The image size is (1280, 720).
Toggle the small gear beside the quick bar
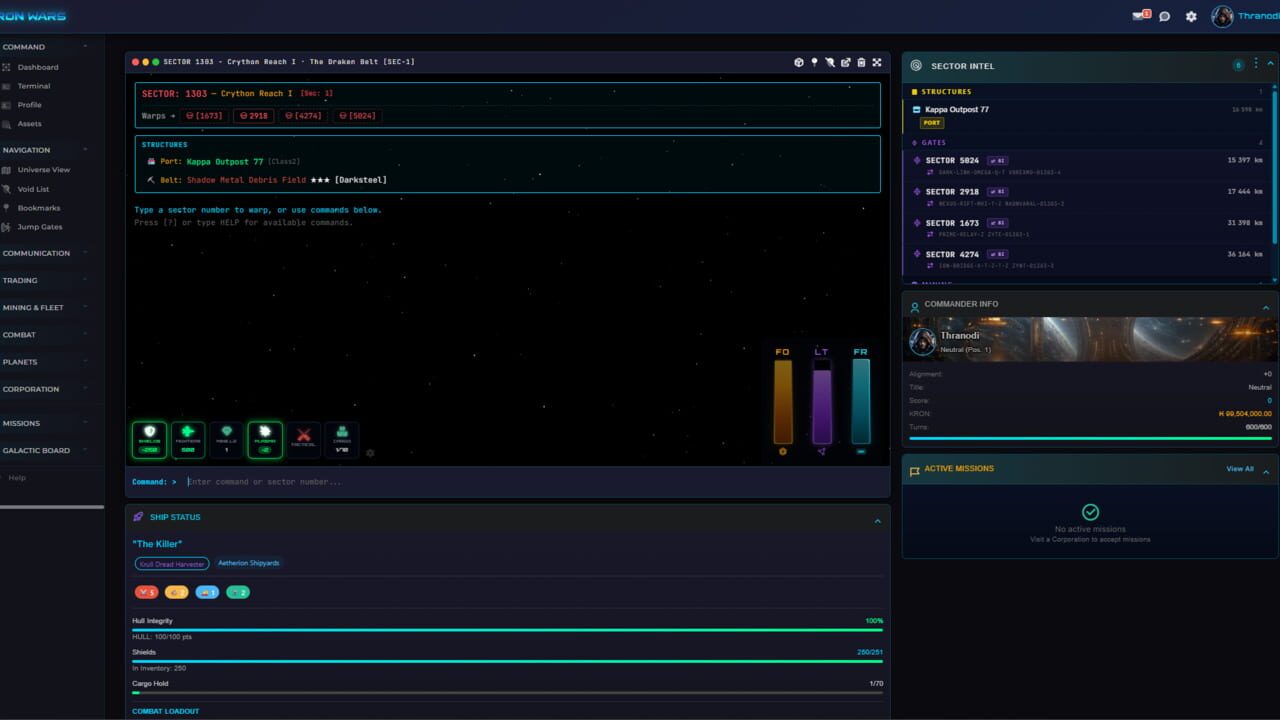(x=370, y=453)
